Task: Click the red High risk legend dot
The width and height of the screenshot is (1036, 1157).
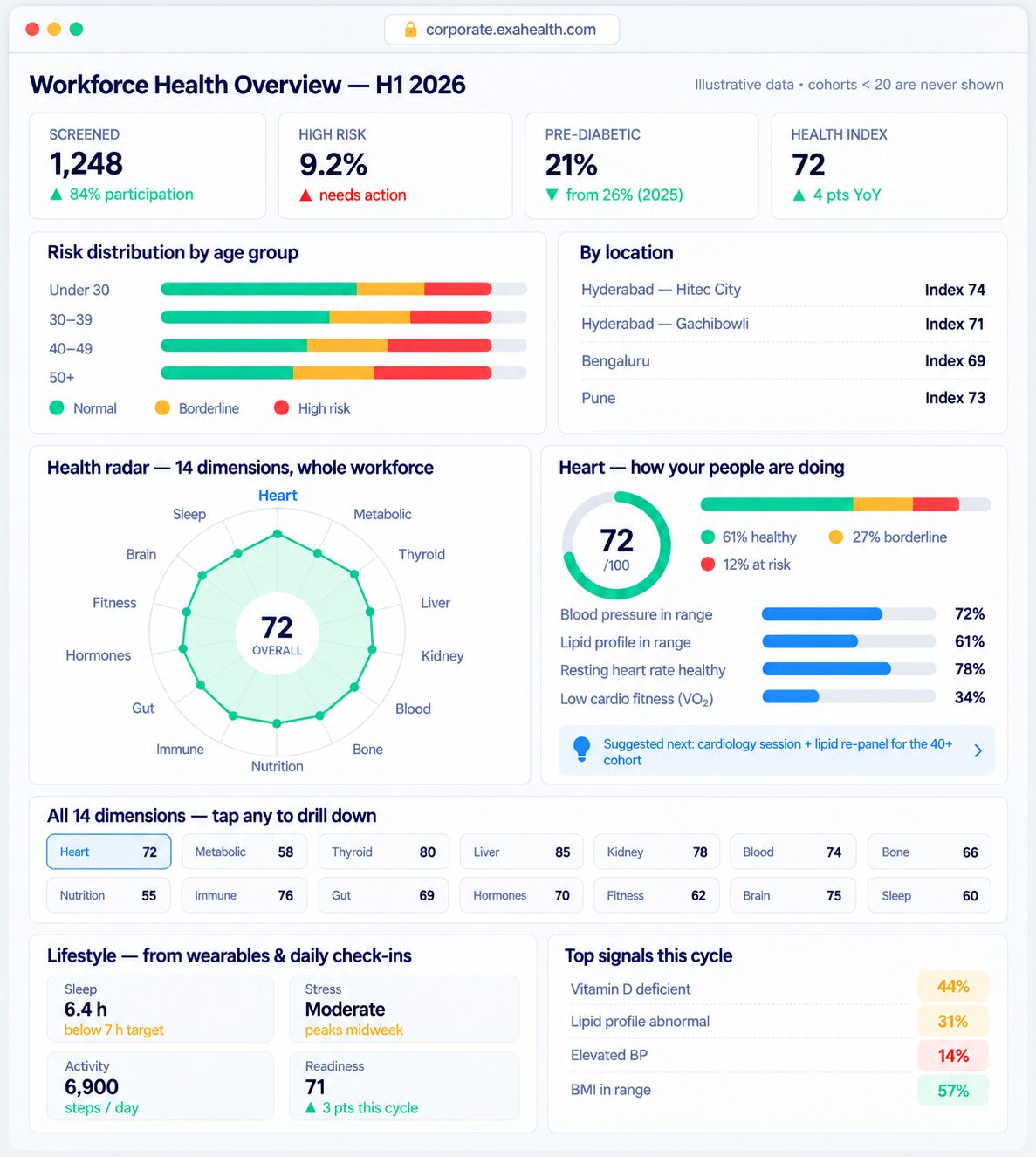Action: click(x=281, y=407)
